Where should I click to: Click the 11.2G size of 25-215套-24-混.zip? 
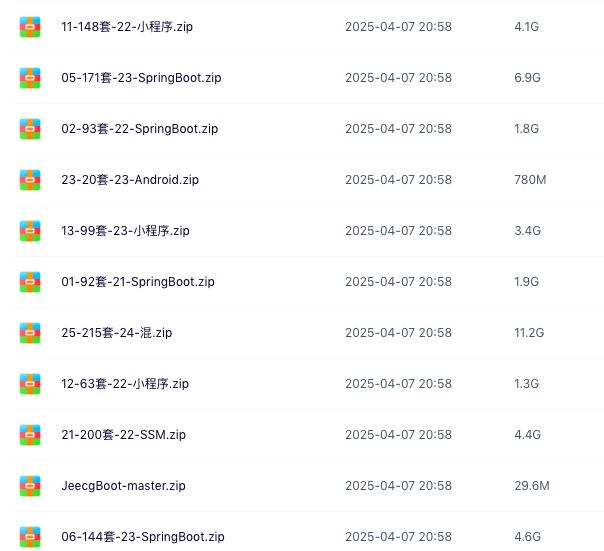[x=529, y=333]
